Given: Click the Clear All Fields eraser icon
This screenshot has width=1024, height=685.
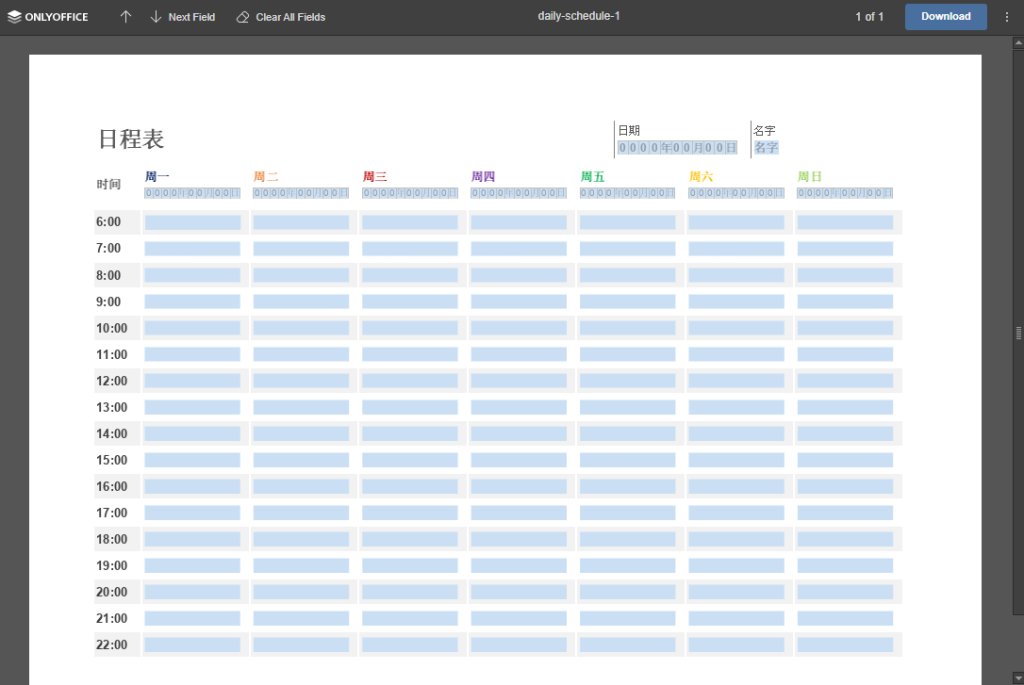Looking at the screenshot, I should point(243,17).
